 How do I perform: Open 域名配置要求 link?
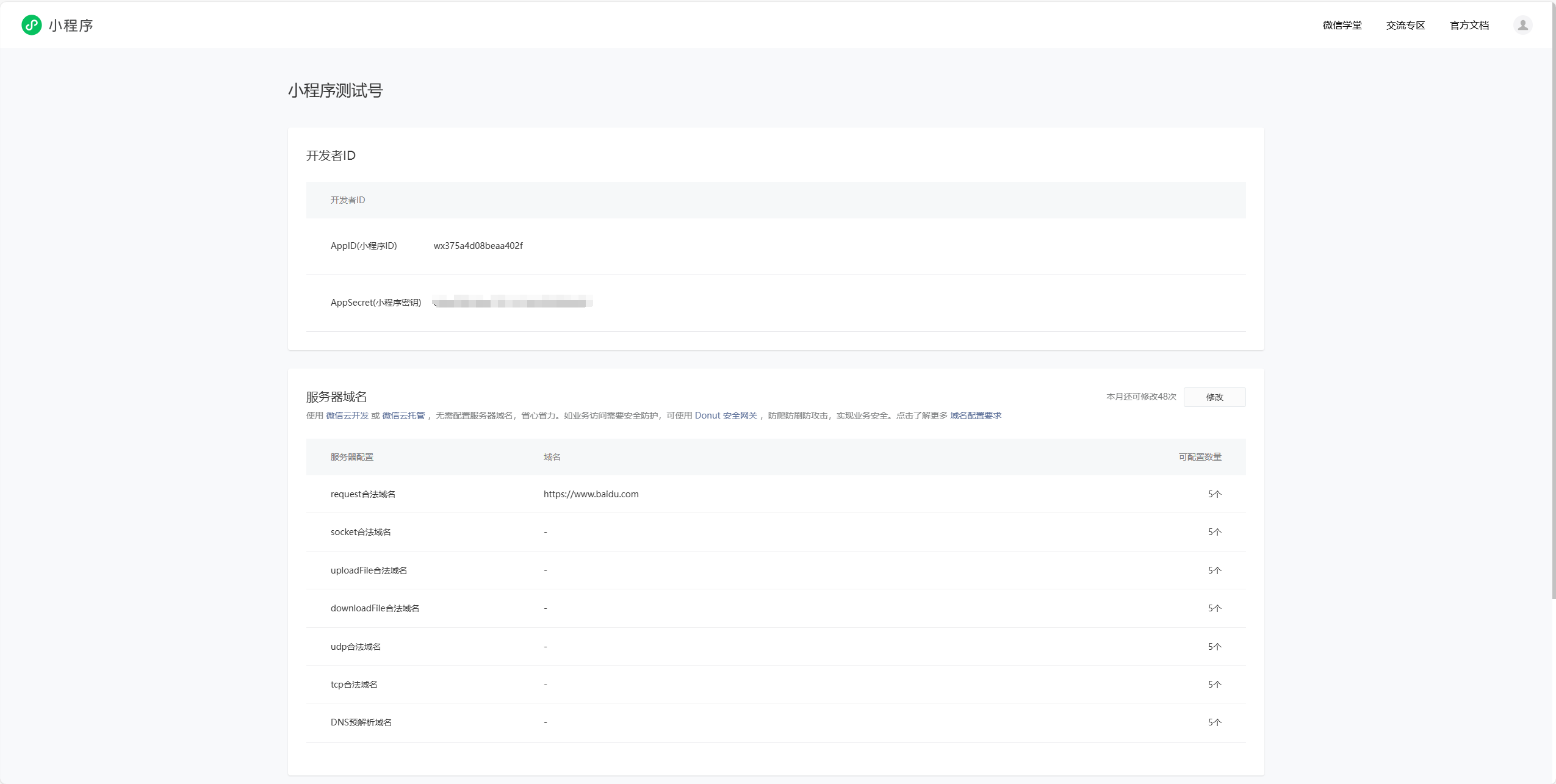(975, 415)
